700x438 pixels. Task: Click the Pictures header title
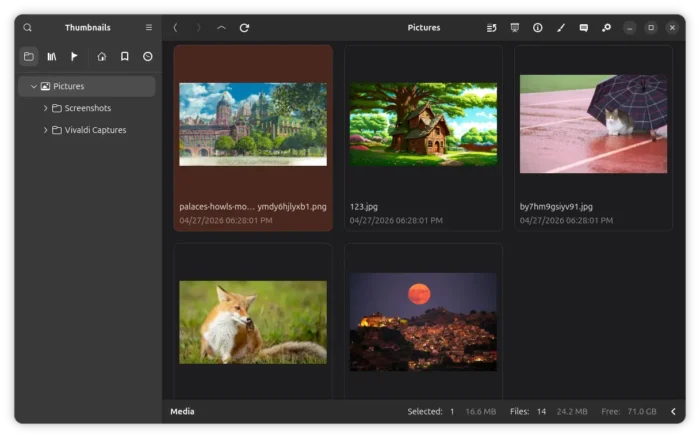(x=424, y=28)
